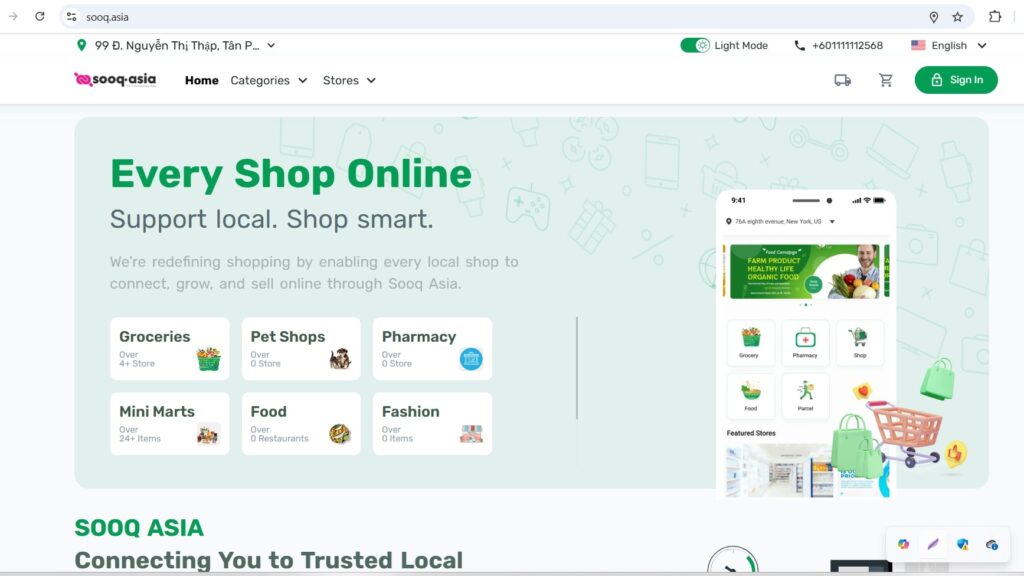Select the Pharmacy category card
Screen dimensions: 1024x576
point(432,349)
